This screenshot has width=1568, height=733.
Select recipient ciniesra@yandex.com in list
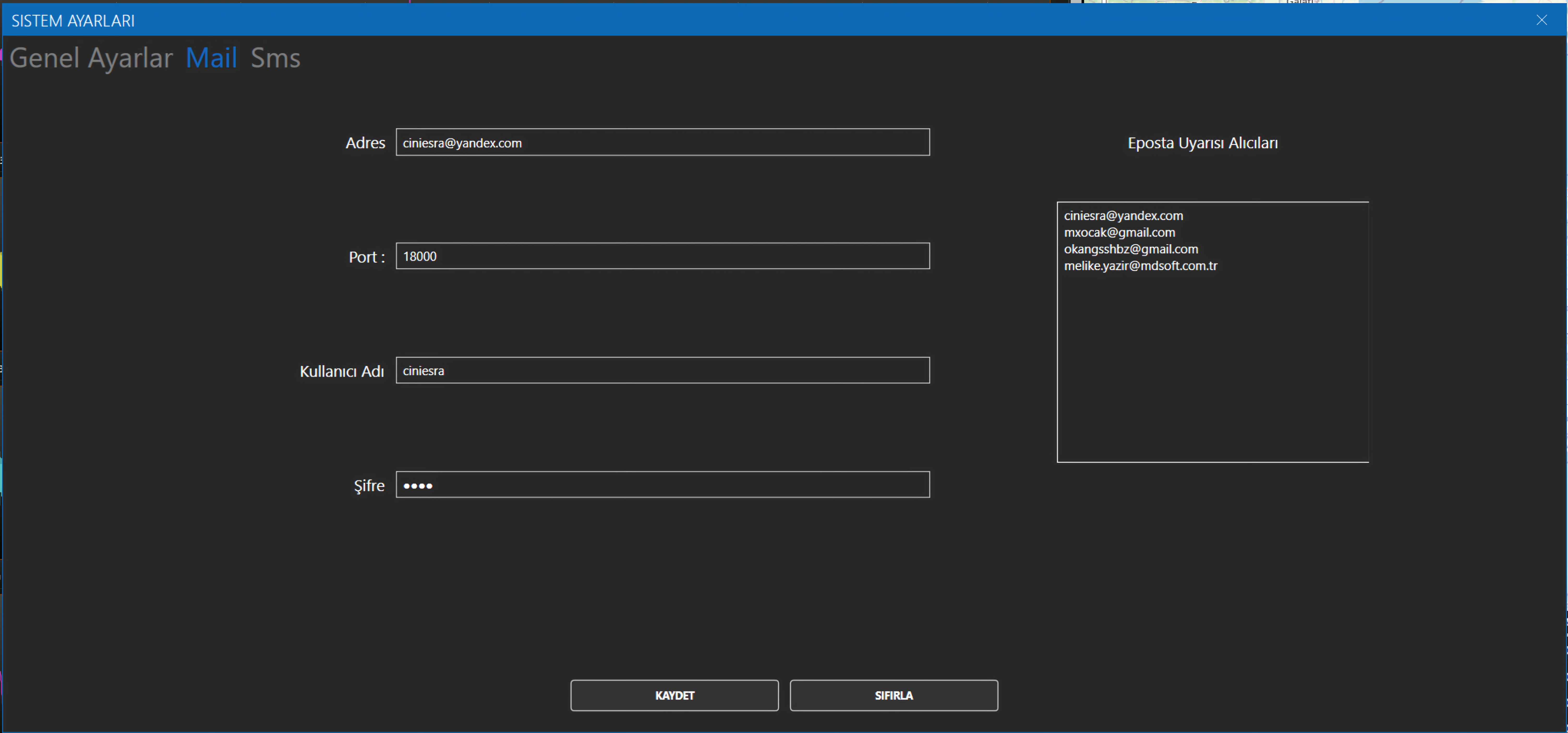(1123, 216)
